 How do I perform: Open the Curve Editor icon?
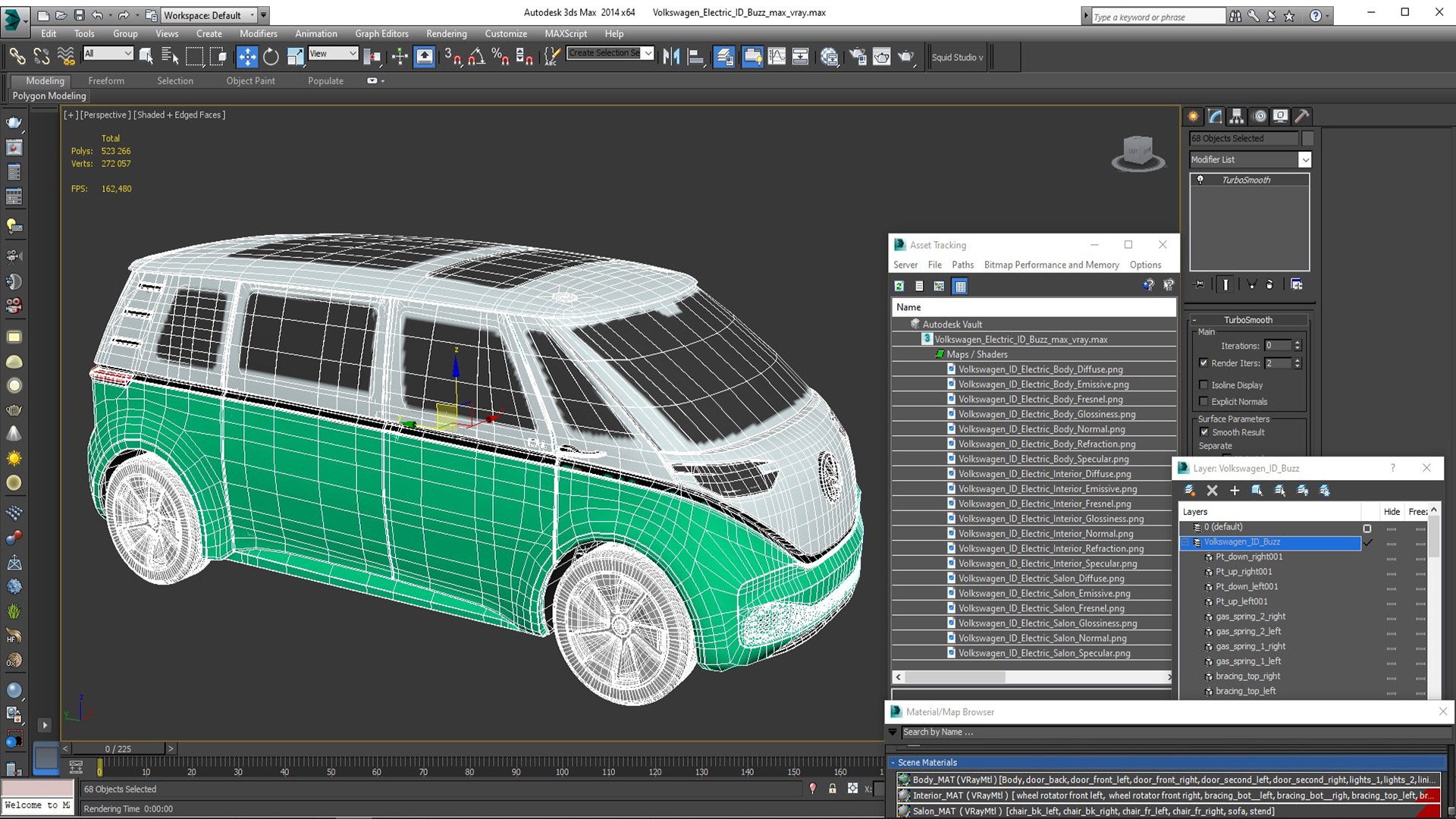tap(777, 56)
